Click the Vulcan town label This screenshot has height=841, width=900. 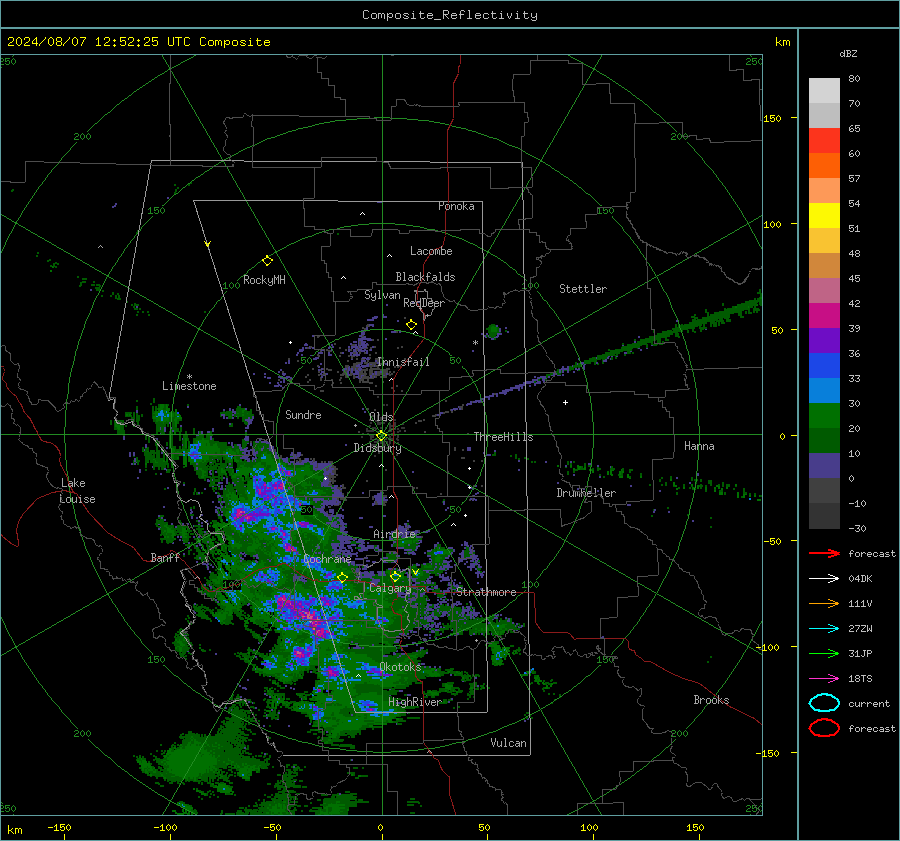pyautogui.click(x=508, y=743)
